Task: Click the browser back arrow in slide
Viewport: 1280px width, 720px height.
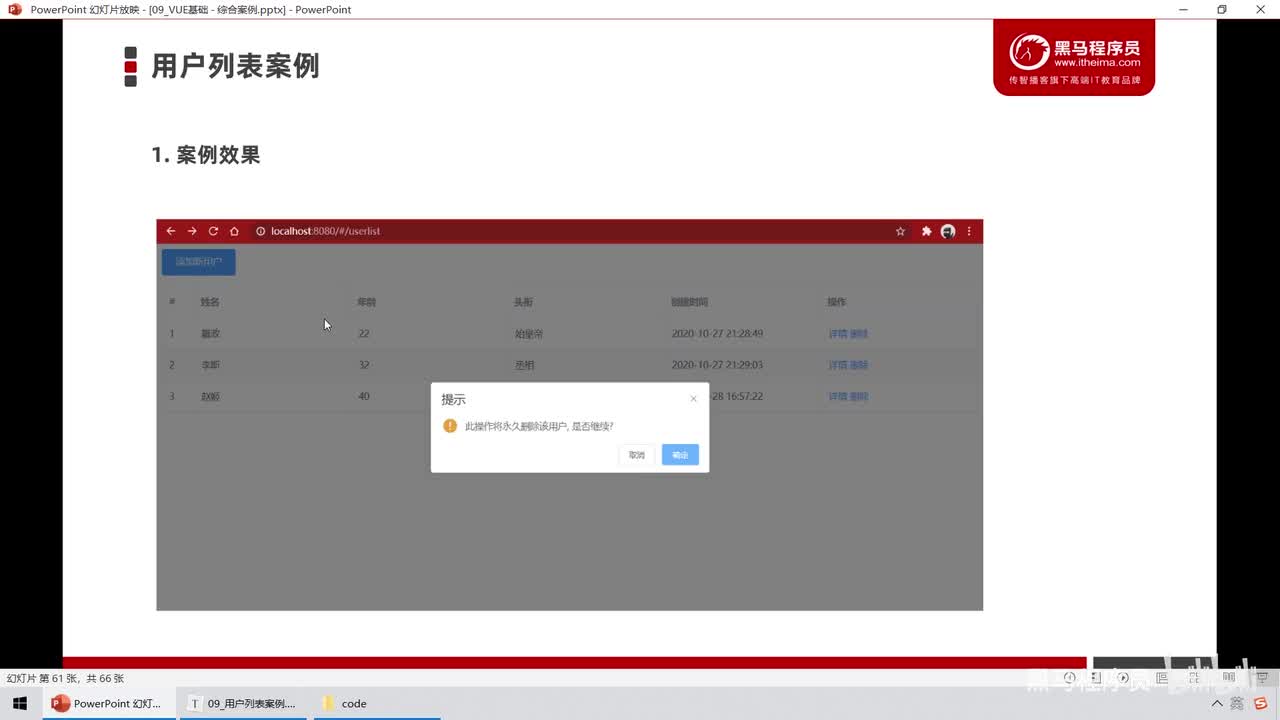Action: click(x=171, y=231)
